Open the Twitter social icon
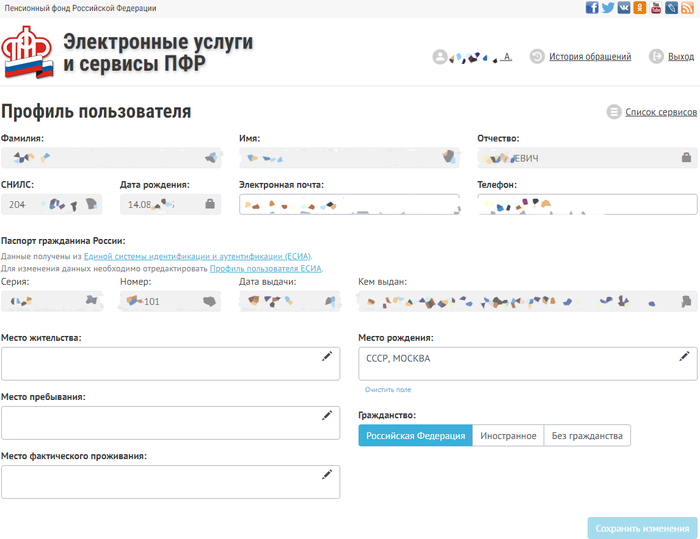Viewport: 700px width, 539px height. [x=608, y=8]
